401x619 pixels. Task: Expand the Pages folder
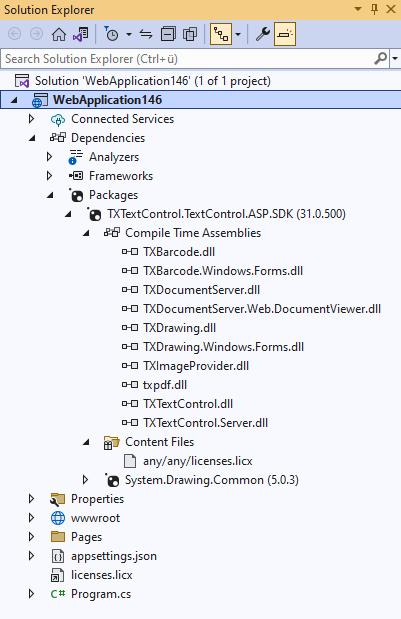point(32,536)
